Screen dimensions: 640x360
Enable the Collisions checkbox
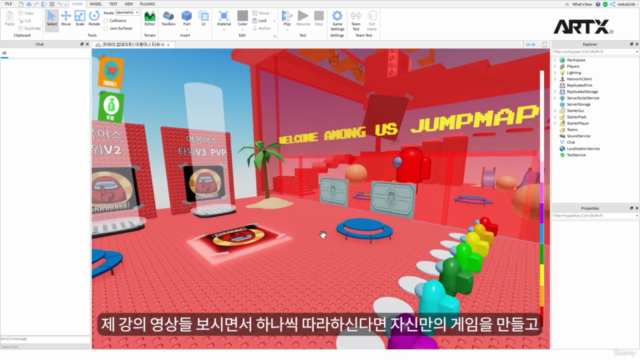point(106,21)
